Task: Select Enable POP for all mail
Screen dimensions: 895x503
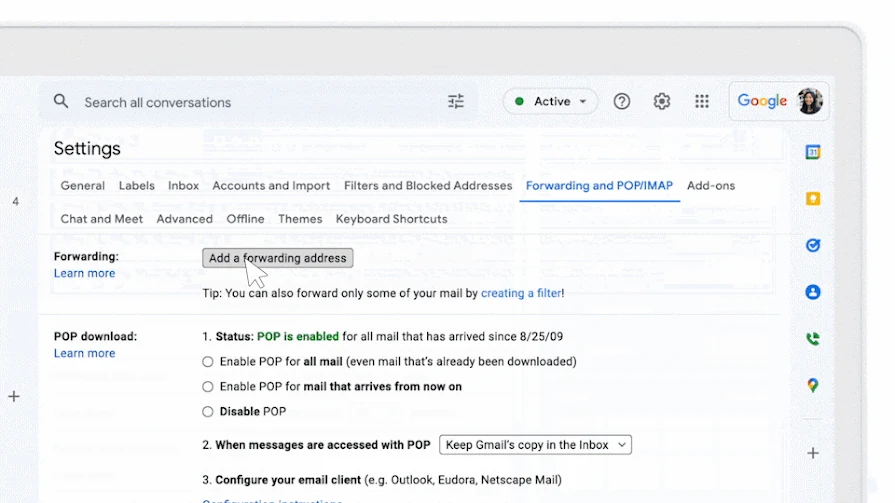Action: (x=208, y=362)
